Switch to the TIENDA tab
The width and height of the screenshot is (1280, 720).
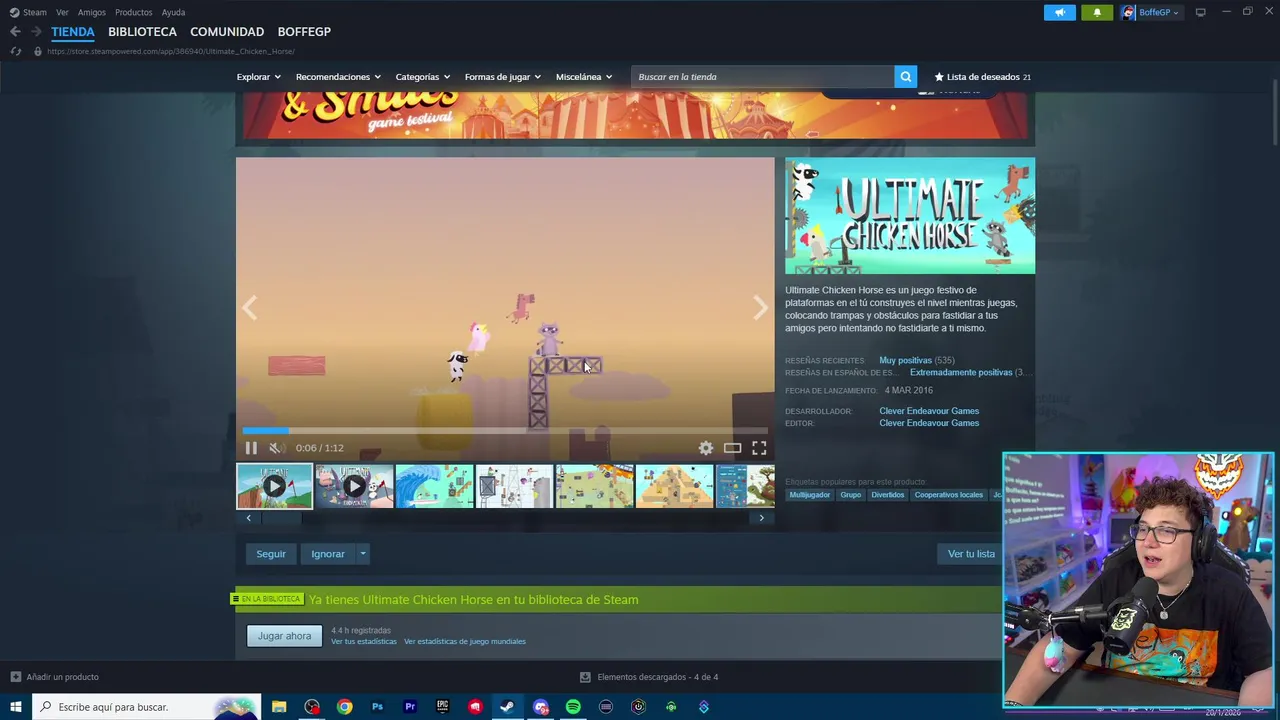pos(73,32)
